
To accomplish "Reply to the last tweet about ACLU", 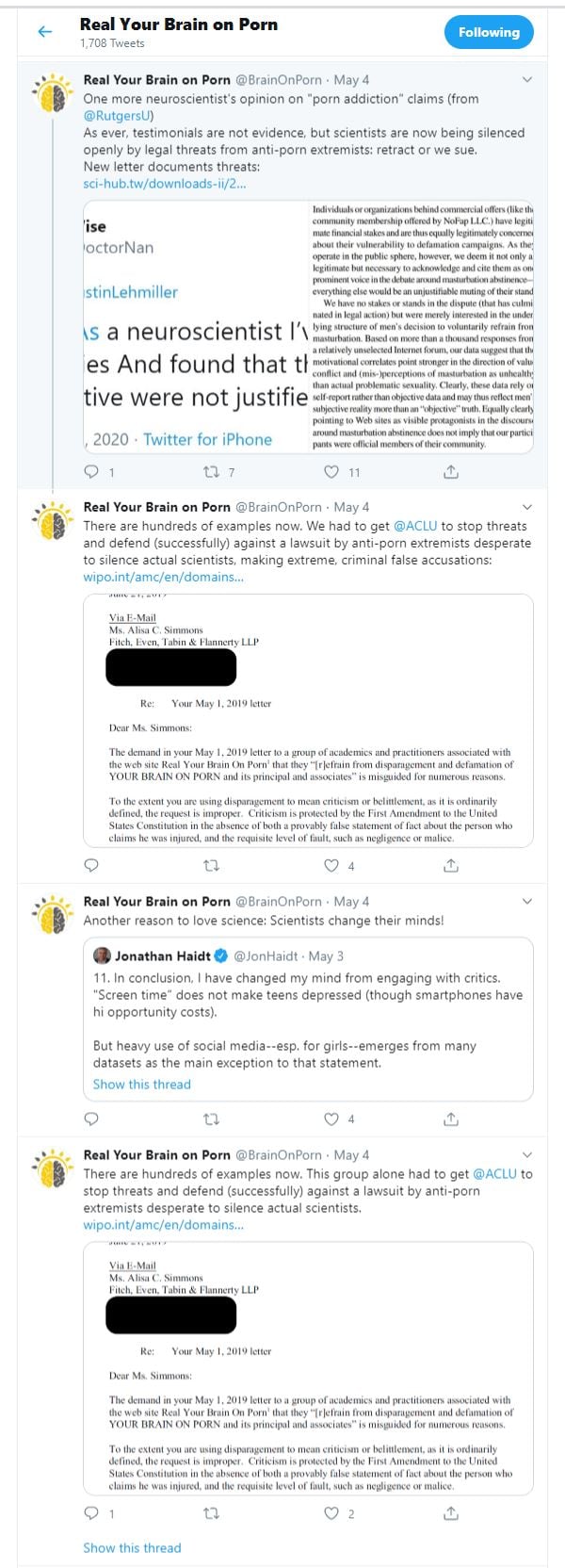I will point(91,1513).
